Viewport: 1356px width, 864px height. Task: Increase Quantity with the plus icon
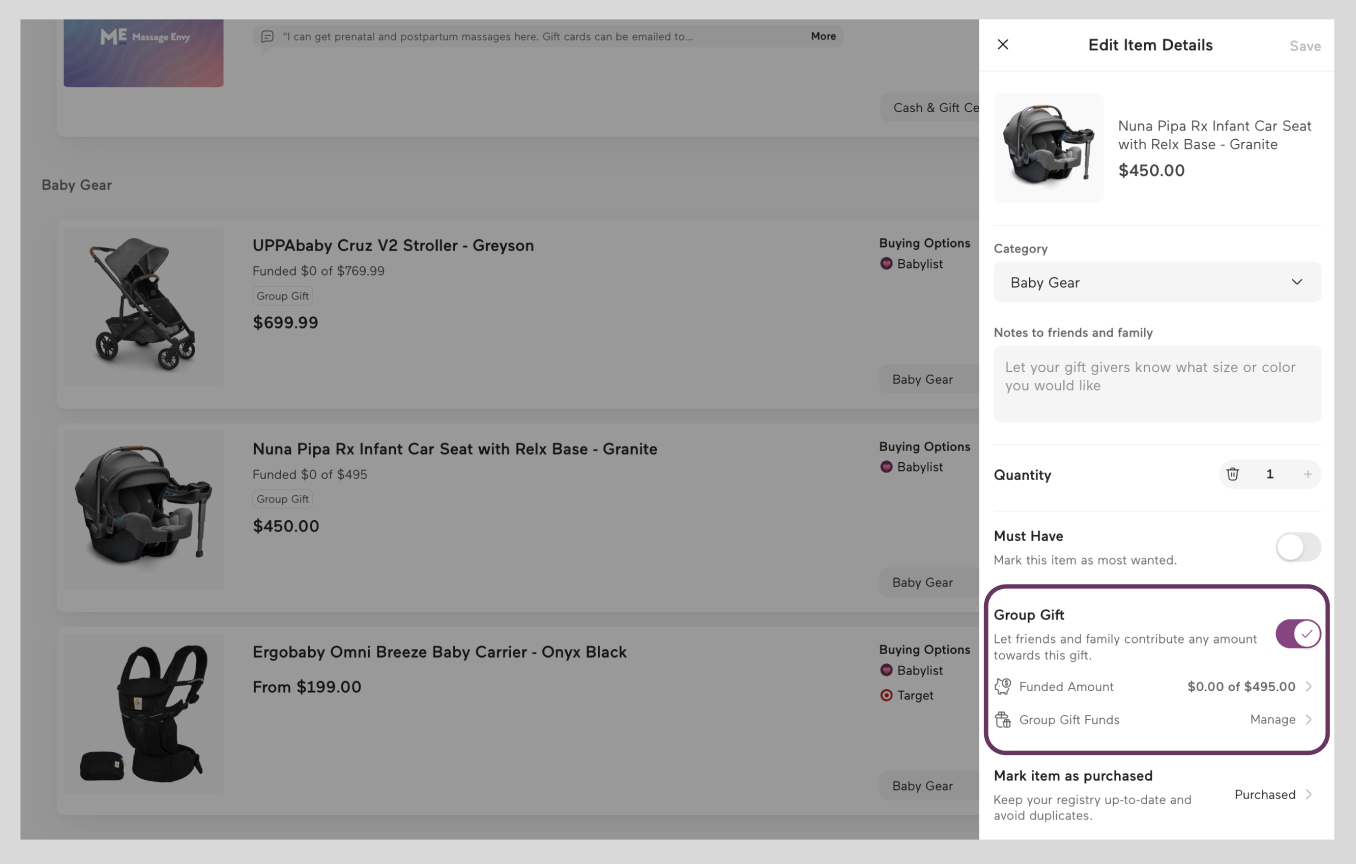coord(1307,474)
